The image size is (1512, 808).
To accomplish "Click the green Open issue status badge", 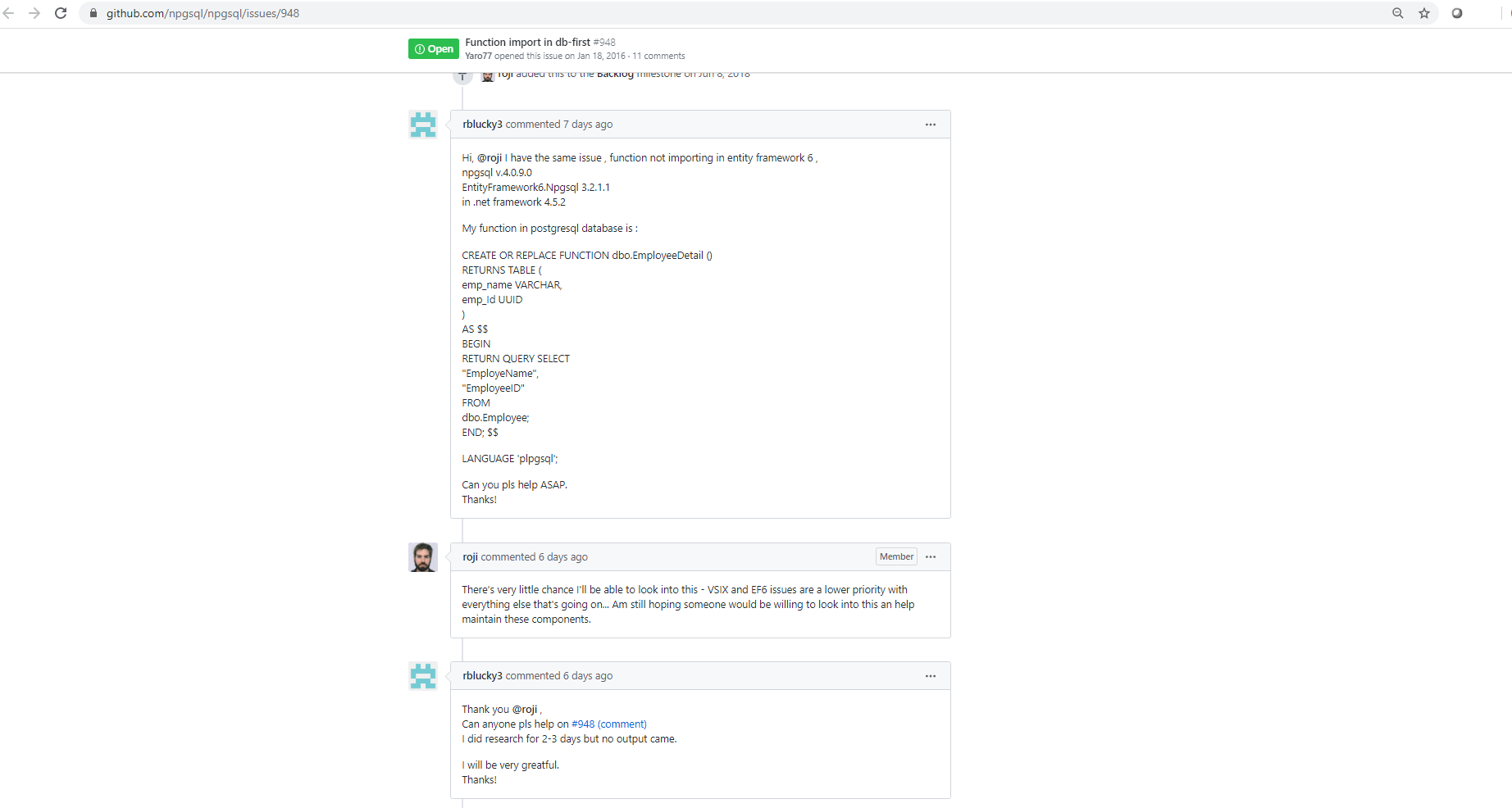I will click(x=434, y=49).
